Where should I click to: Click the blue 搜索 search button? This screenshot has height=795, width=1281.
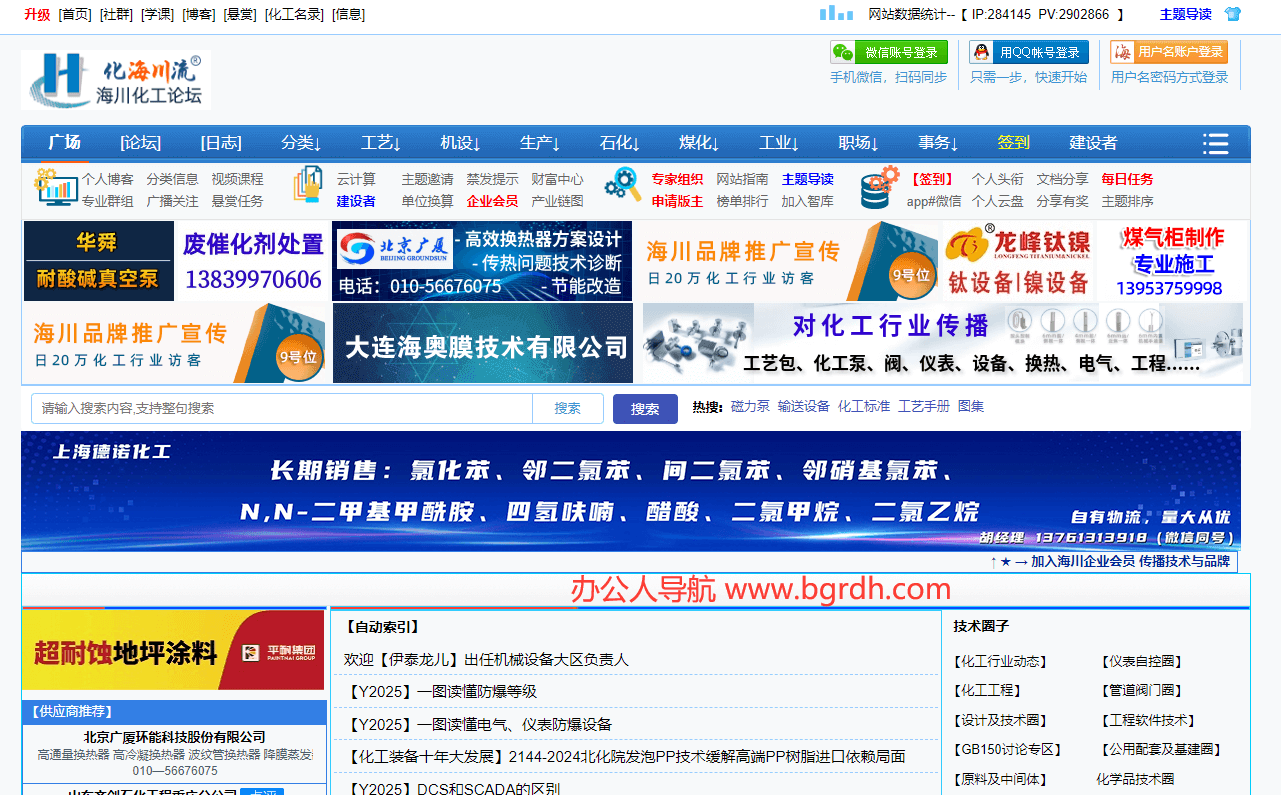pyautogui.click(x=645, y=409)
